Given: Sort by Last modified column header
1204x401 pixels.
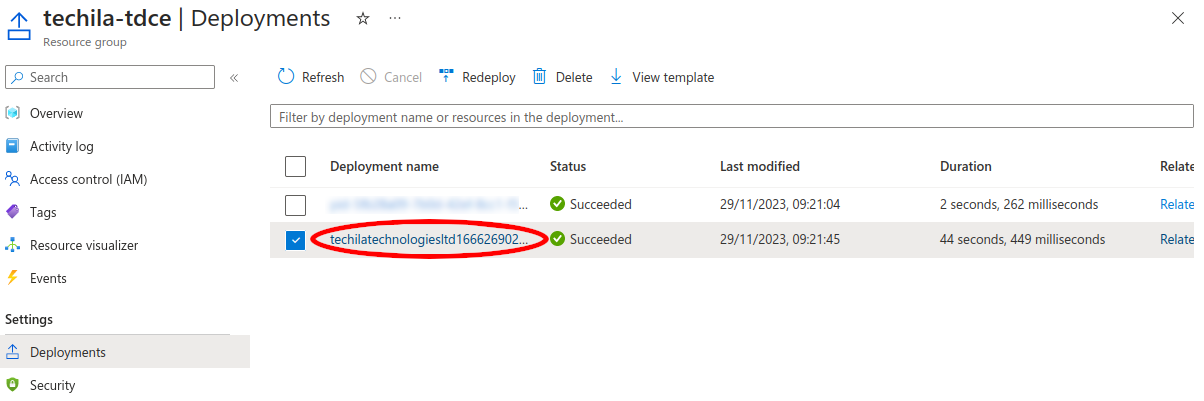Looking at the screenshot, I should point(759,167).
